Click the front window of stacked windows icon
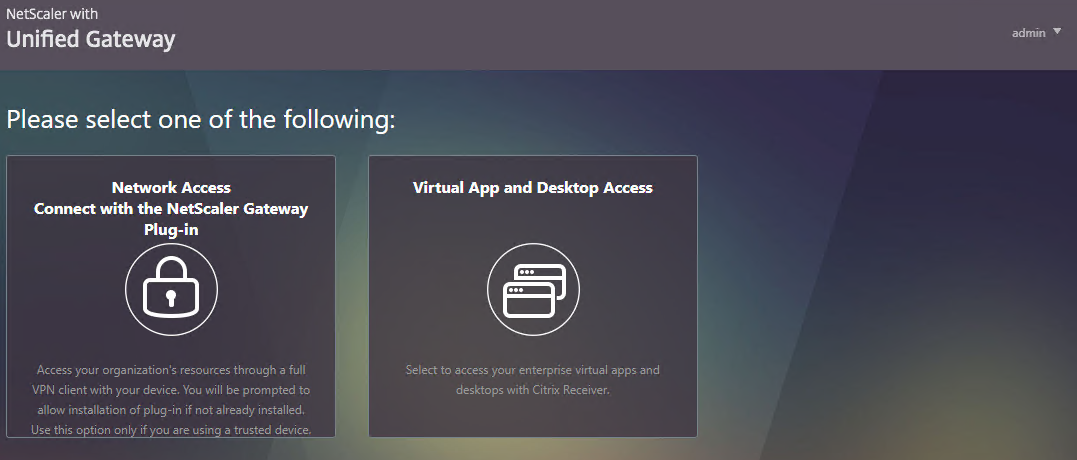Viewport: 1077px width, 460px height. [528, 301]
